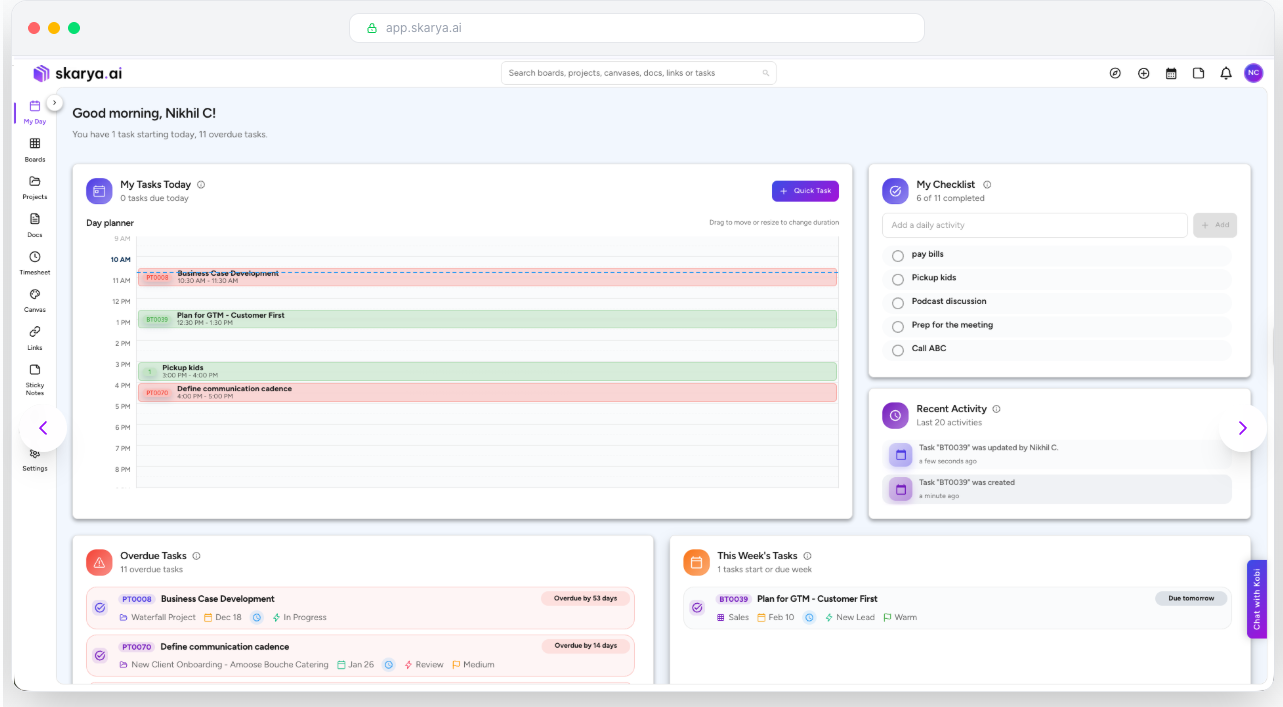Click info icon next to This Week's Tasks
The height and width of the screenshot is (707, 1283).
(807, 556)
